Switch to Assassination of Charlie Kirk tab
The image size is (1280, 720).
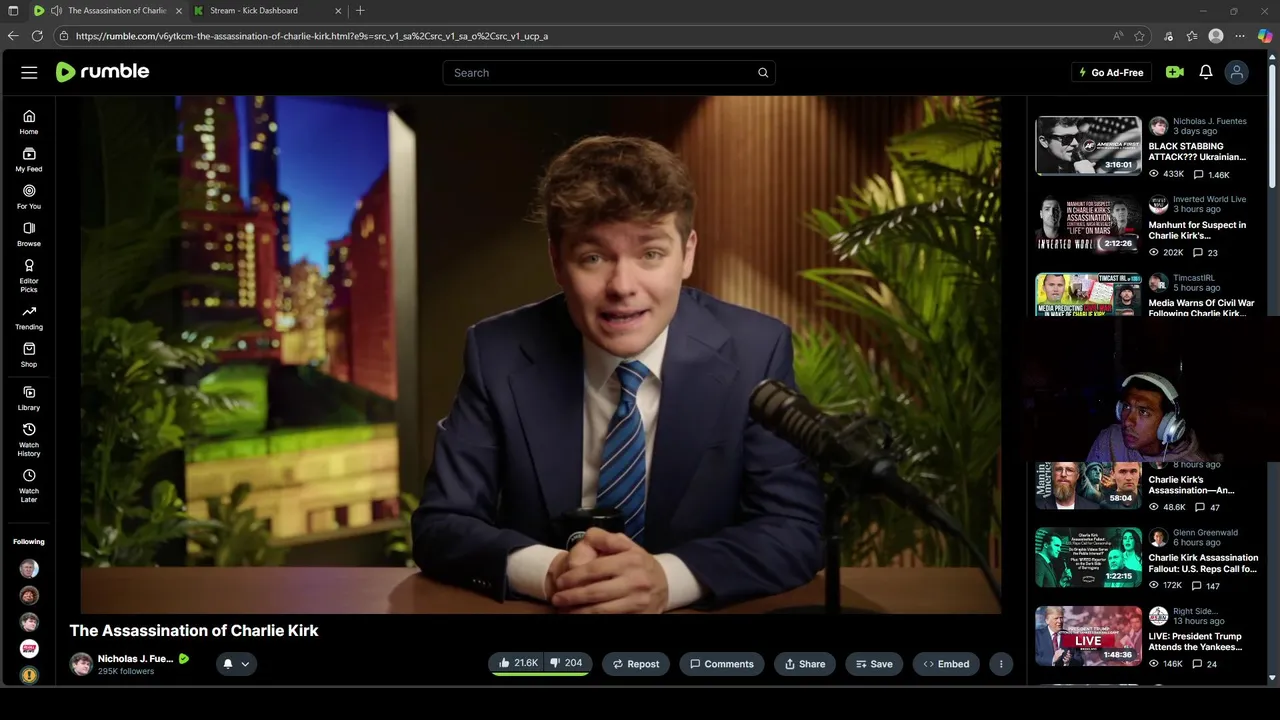tap(107, 11)
